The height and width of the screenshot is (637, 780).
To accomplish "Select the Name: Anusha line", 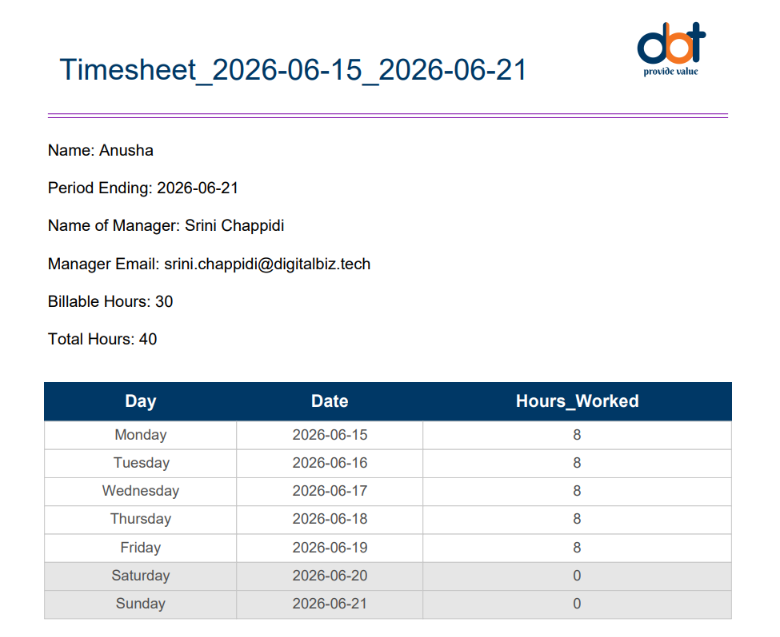I will [100, 150].
